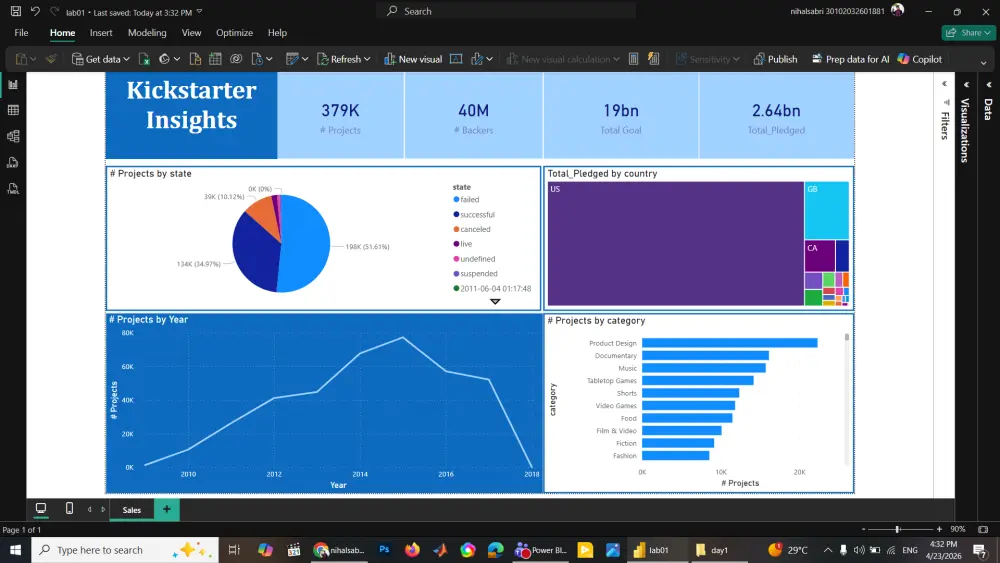The height and width of the screenshot is (563, 1000).
Task: Open the Modeling ribbon tab
Action: 147,33
